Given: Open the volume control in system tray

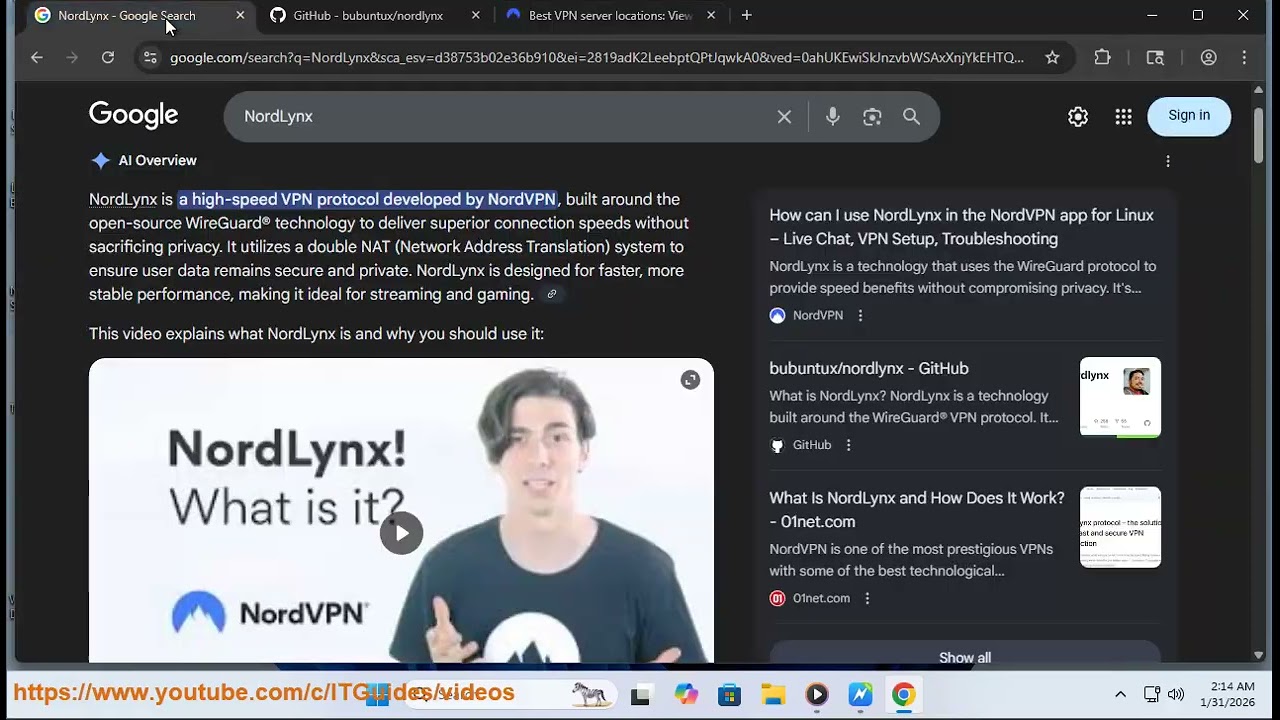Looking at the screenshot, I should point(1176,695).
